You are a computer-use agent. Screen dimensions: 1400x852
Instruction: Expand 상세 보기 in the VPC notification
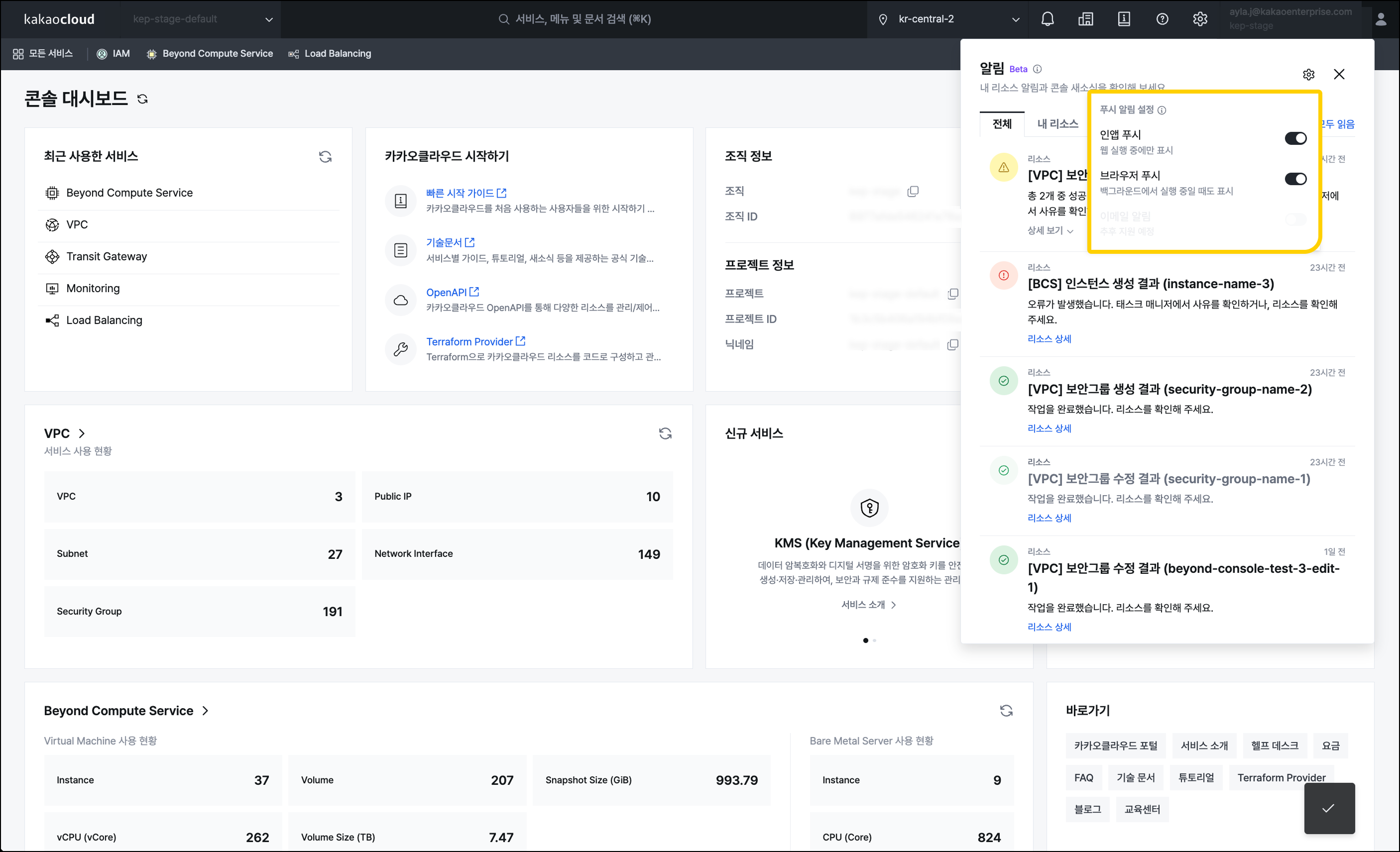tap(1050, 230)
